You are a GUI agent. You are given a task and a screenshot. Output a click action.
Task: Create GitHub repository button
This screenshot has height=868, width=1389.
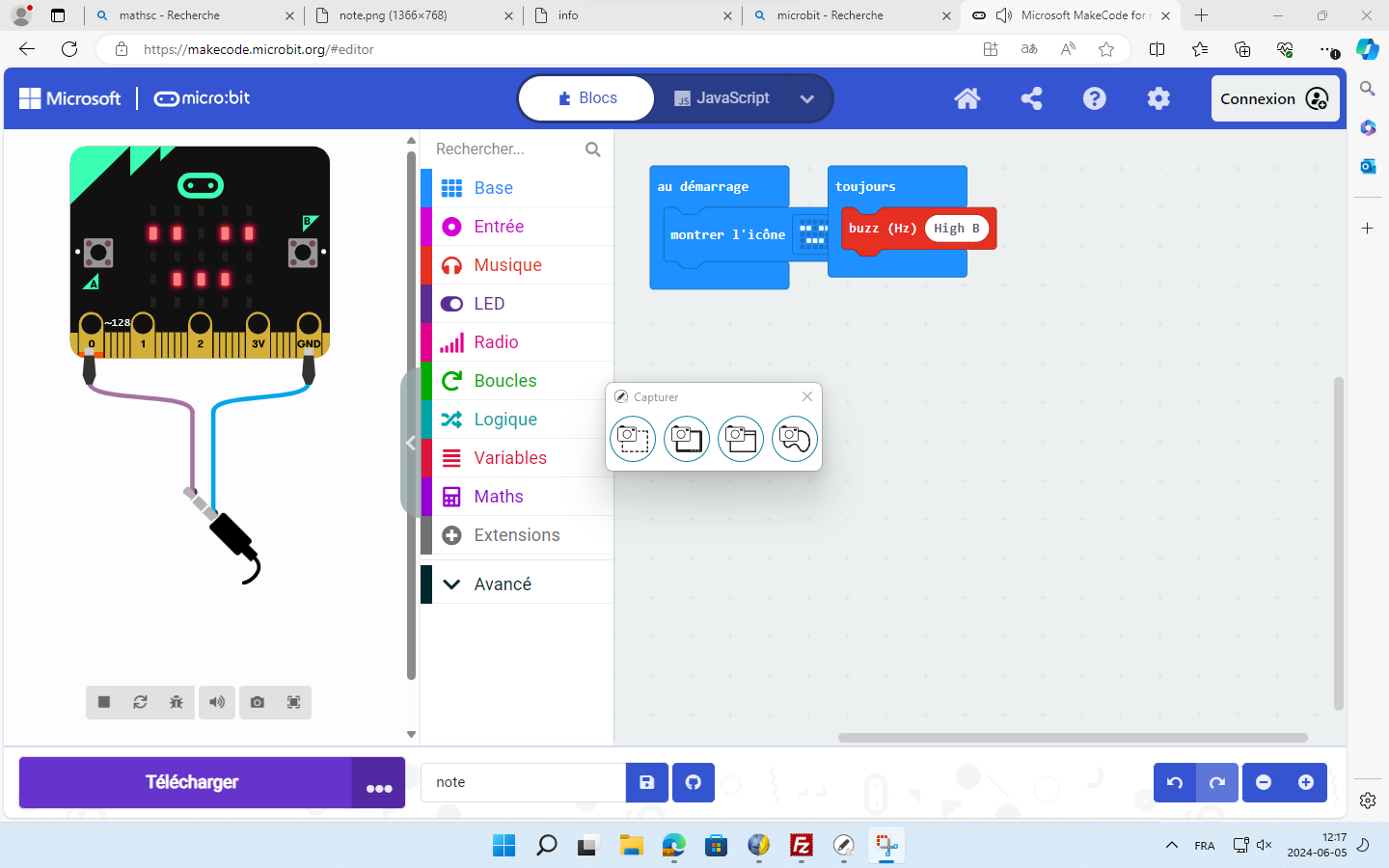coord(694,782)
